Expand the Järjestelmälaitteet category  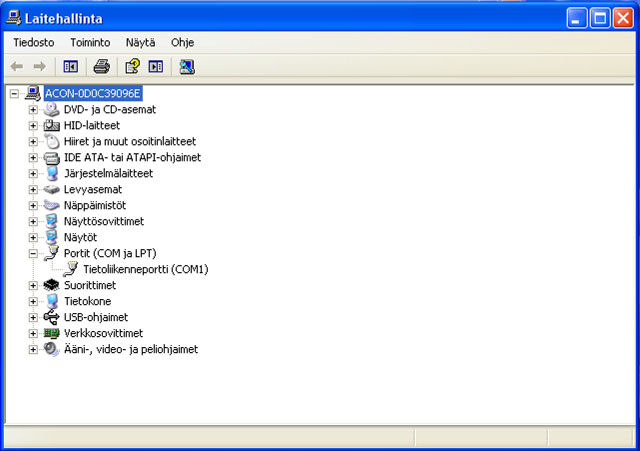click(x=33, y=174)
